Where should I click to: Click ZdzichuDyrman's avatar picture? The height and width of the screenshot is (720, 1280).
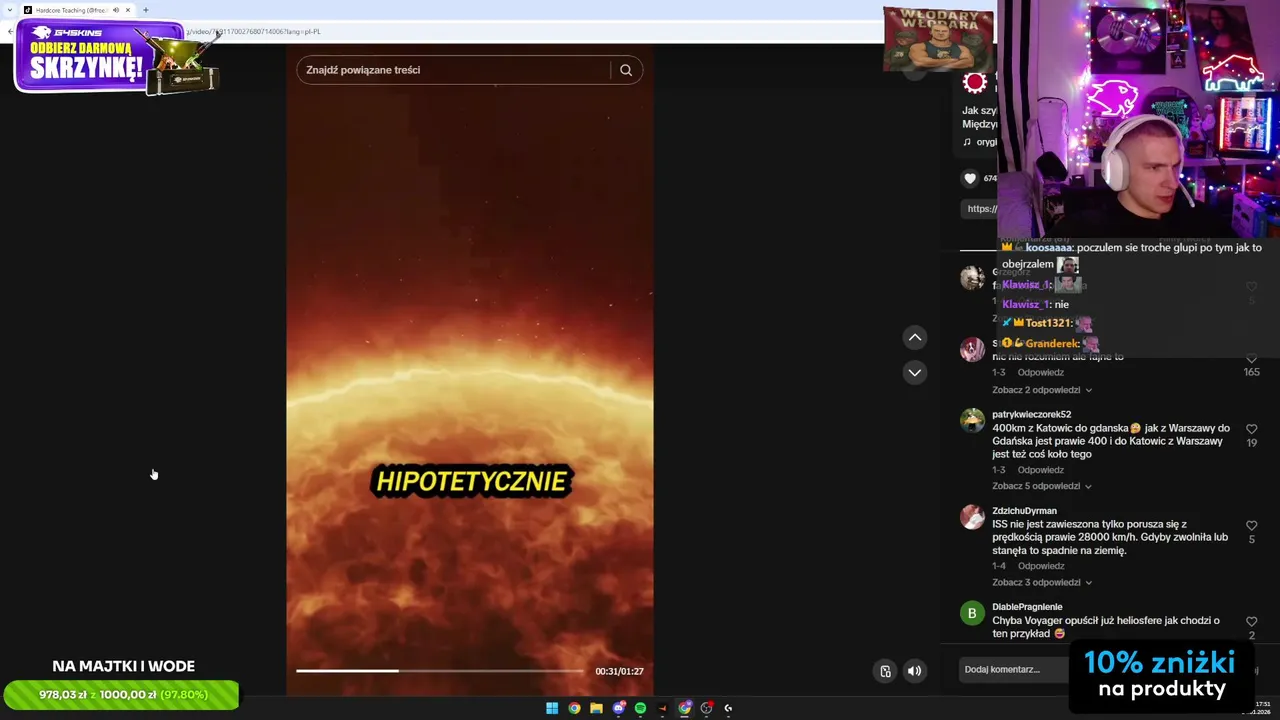tap(972, 517)
